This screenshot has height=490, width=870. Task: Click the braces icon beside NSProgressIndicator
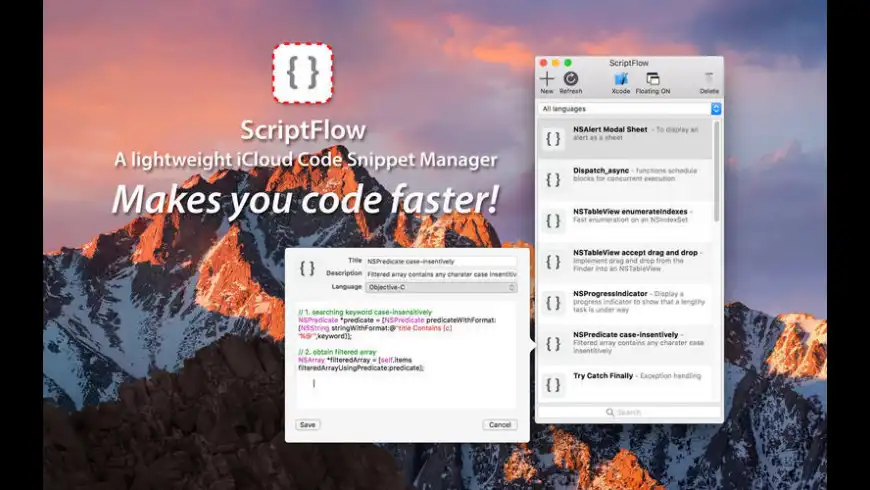click(x=553, y=303)
